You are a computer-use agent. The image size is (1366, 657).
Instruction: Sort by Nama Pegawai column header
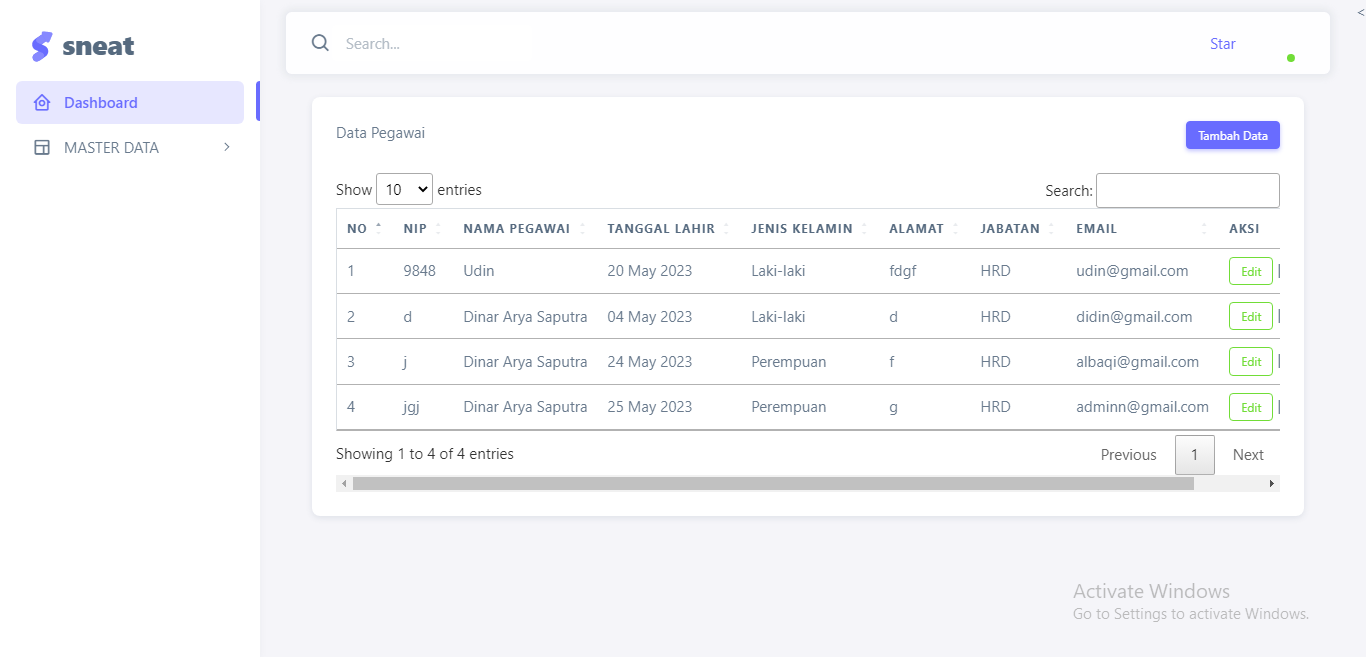516,229
